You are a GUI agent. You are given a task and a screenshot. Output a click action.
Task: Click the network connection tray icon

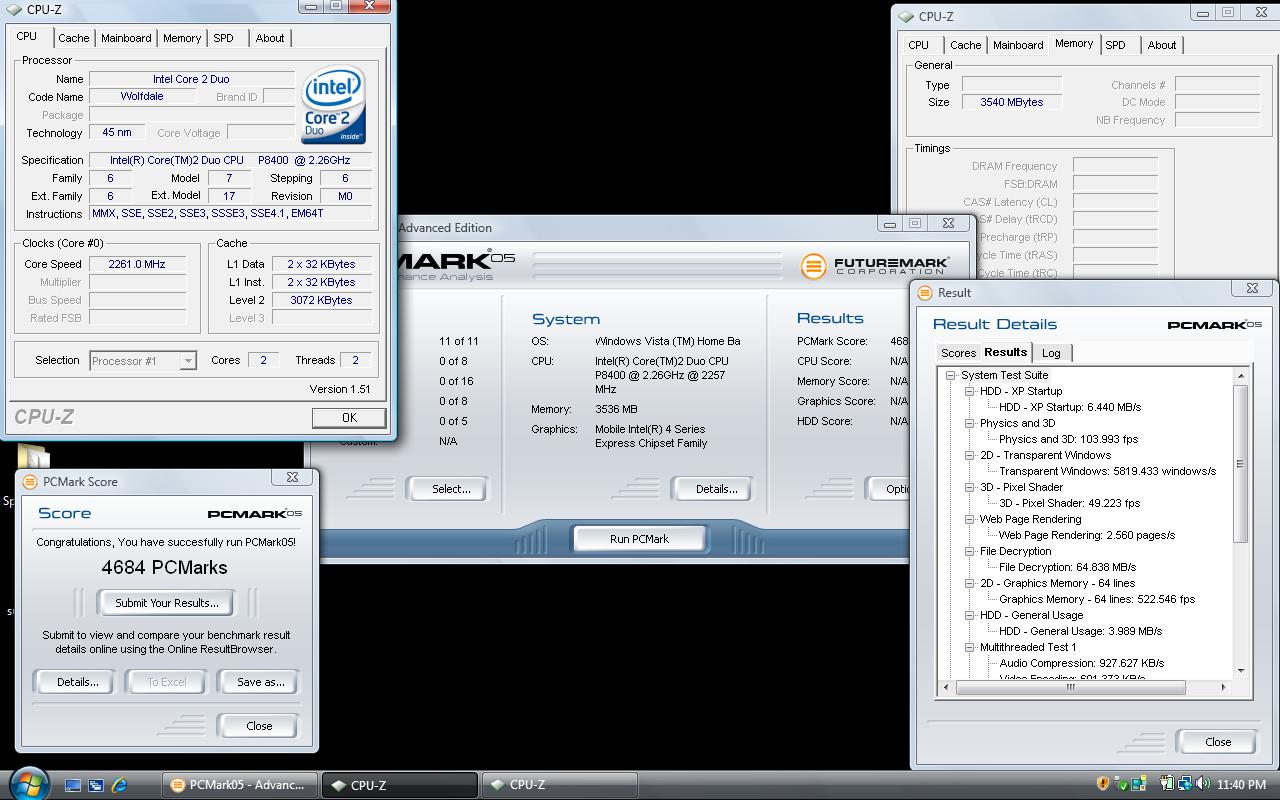tap(1185, 784)
